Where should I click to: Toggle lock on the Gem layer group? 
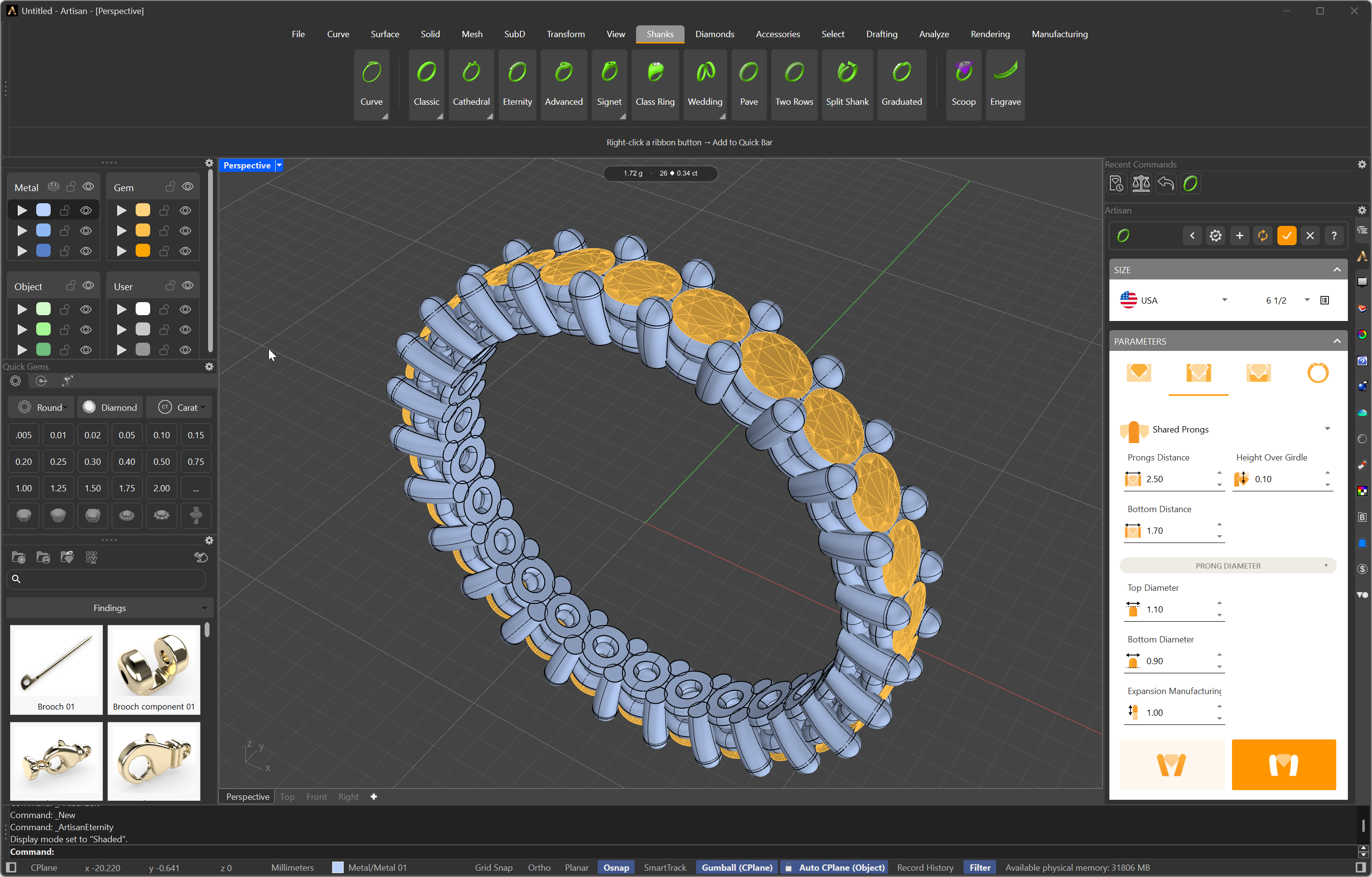coord(170,187)
